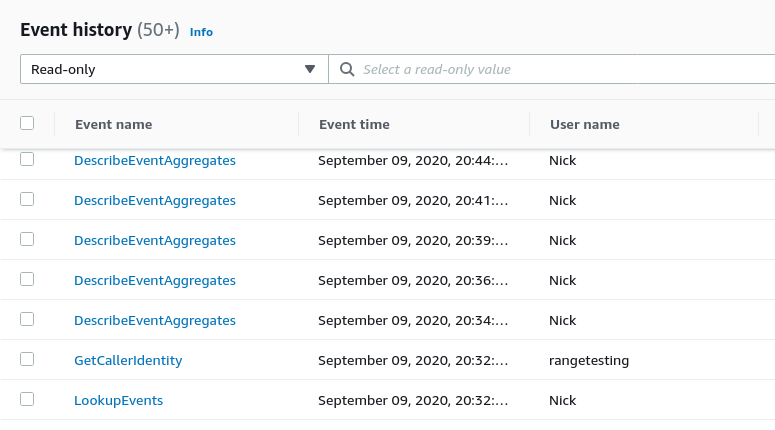775x430 pixels.
Task: Click the dropdown arrow next to Read-only
Action: [309, 69]
